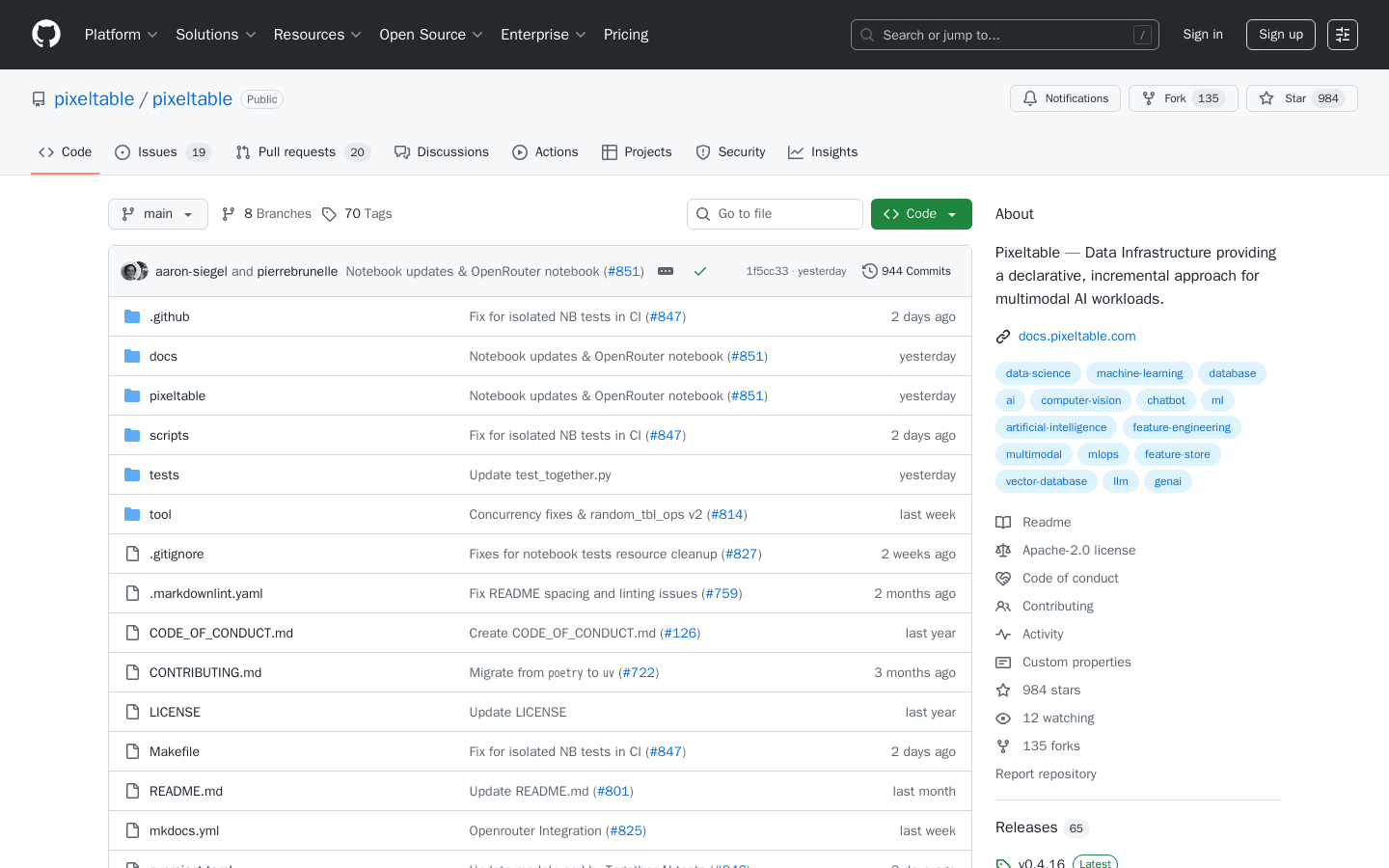The image size is (1389, 868).
Task: Click the Sign up button
Action: [1280, 34]
